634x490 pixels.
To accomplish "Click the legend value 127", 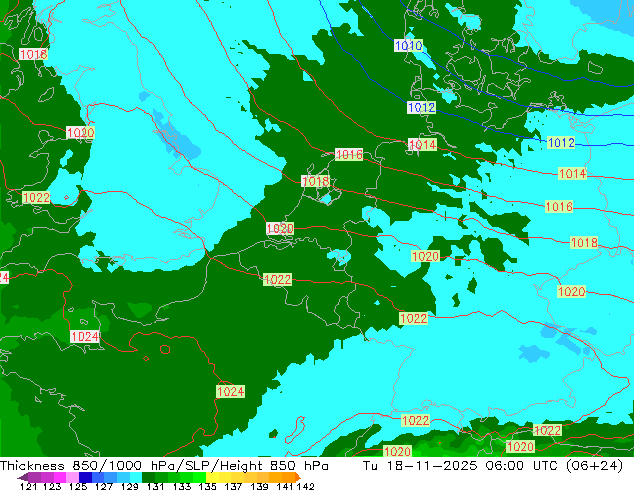I will 104,486.
